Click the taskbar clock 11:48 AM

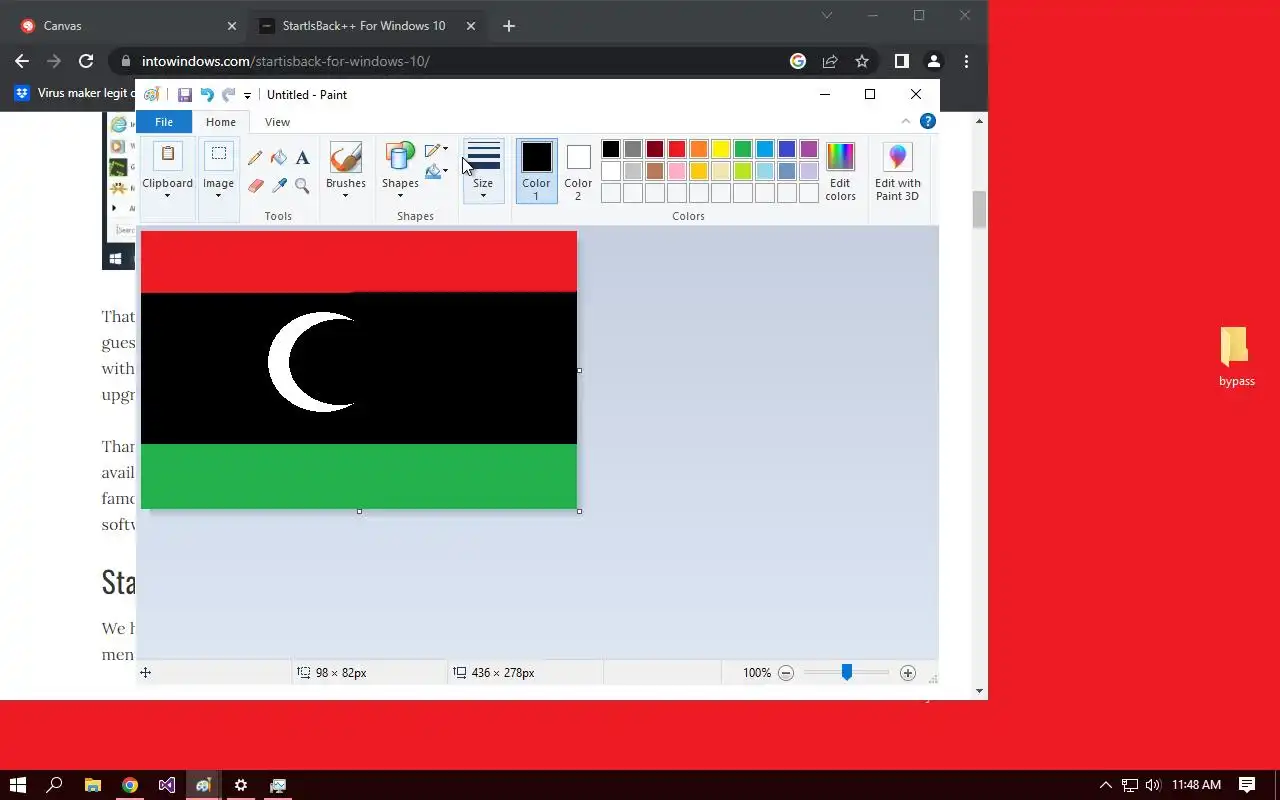(1197, 785)
